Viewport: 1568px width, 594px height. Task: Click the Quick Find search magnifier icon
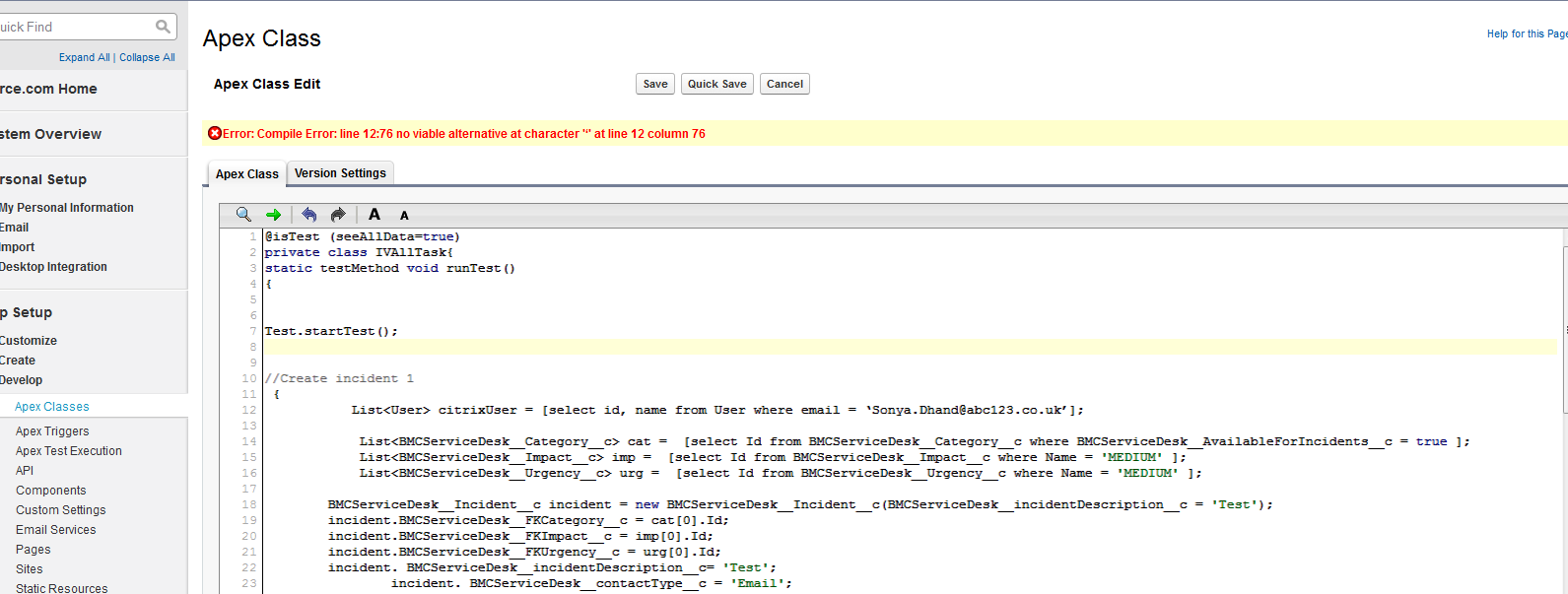(x=164, y=27)
